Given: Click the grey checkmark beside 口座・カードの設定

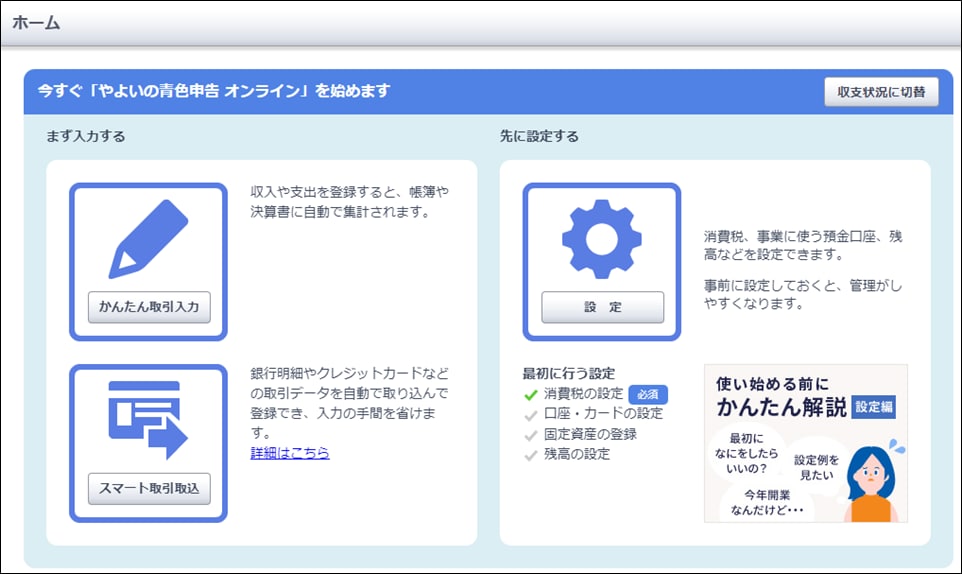Looking at the screenshot, I should (x=531, y=415).
